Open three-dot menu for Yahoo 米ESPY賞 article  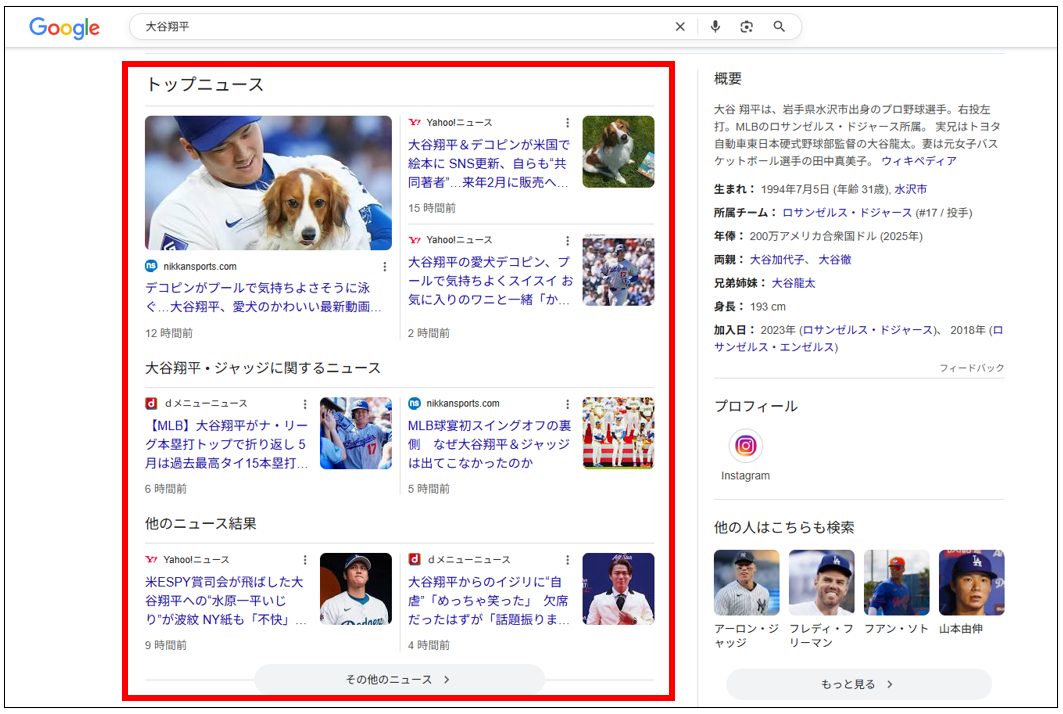[x=305, y=560]
